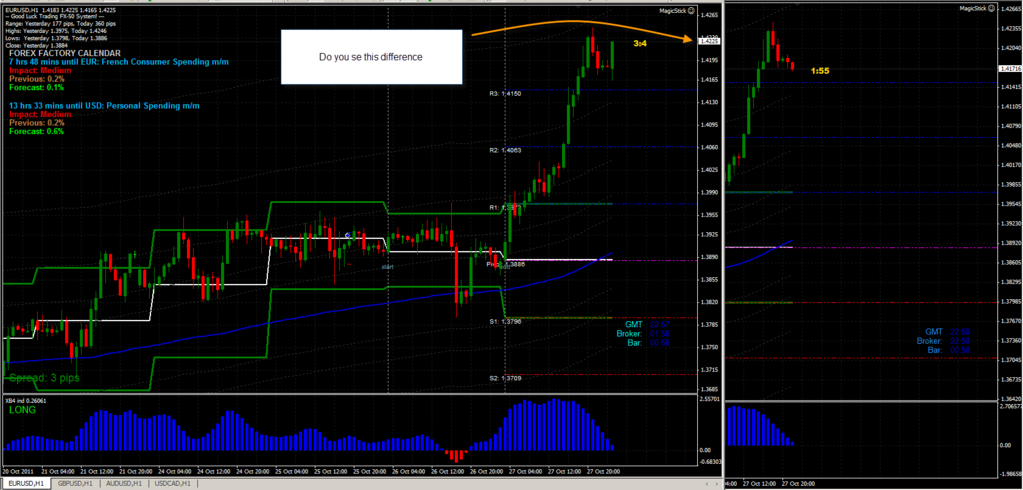Click the LONG signal label in indicator window

pyautogui.click(x=22, y=410)
